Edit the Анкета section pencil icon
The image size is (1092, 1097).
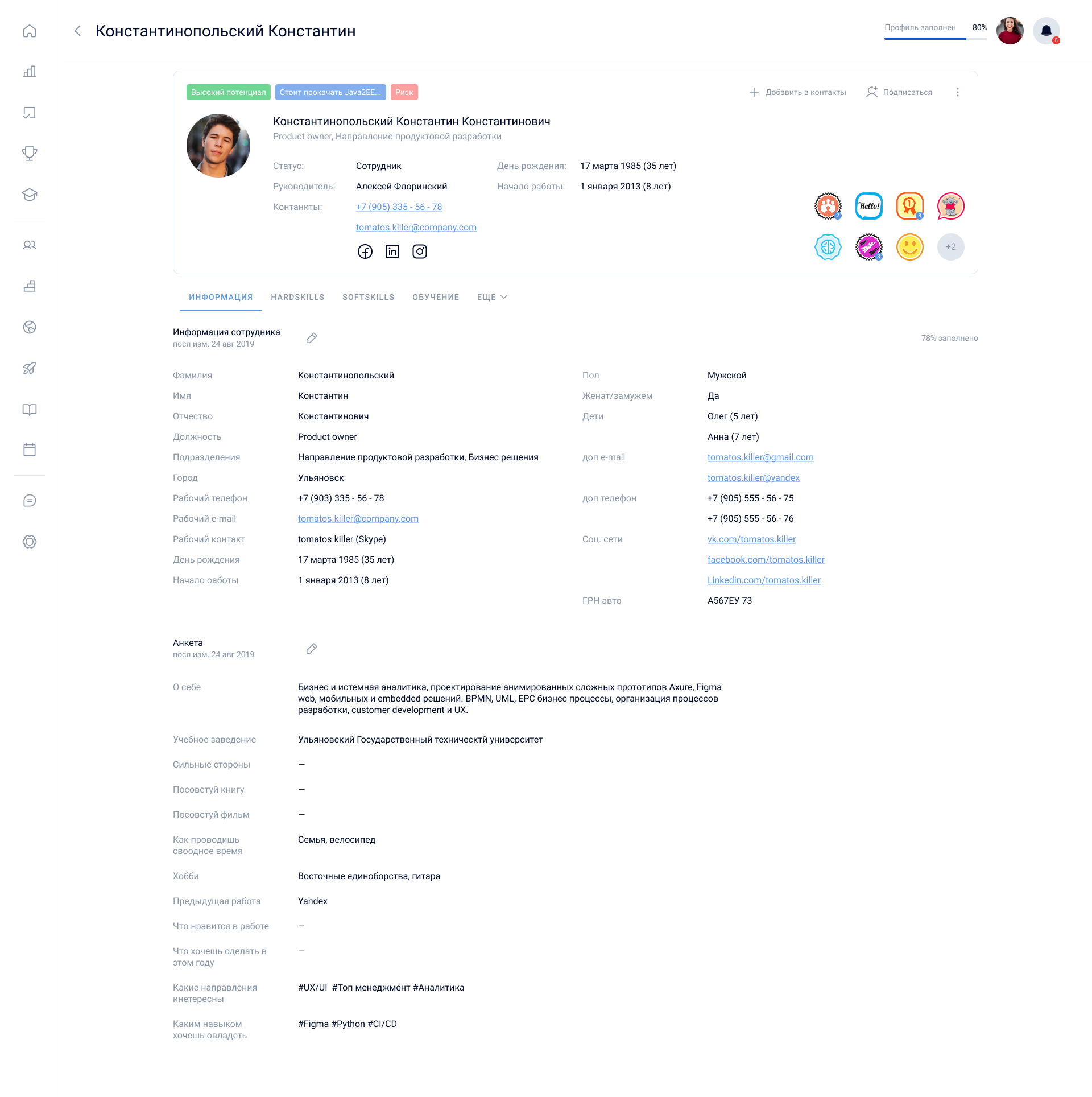[312, 649]
